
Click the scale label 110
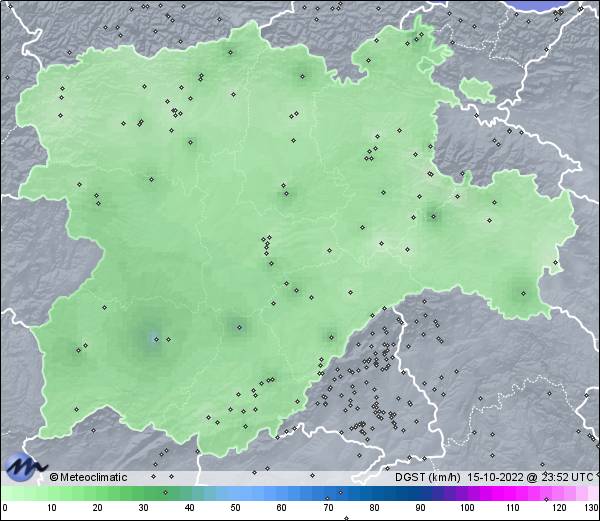(513, 508)
